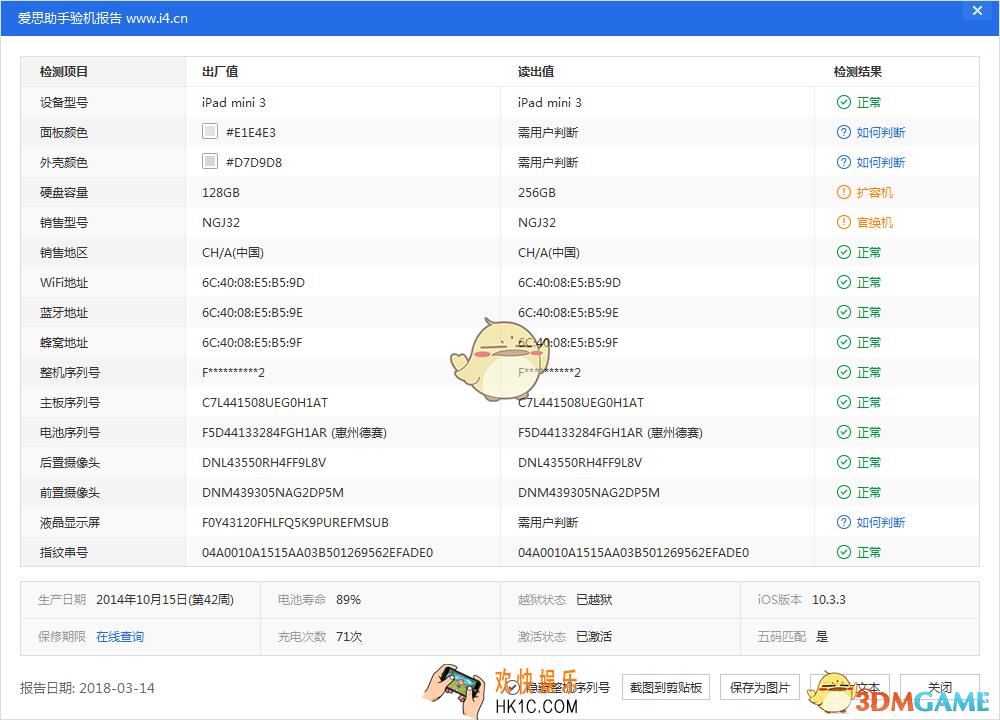
Task: Click the green check icon in 后置摄像头 row
Action: pyautogui.click(x=843, y=462)
